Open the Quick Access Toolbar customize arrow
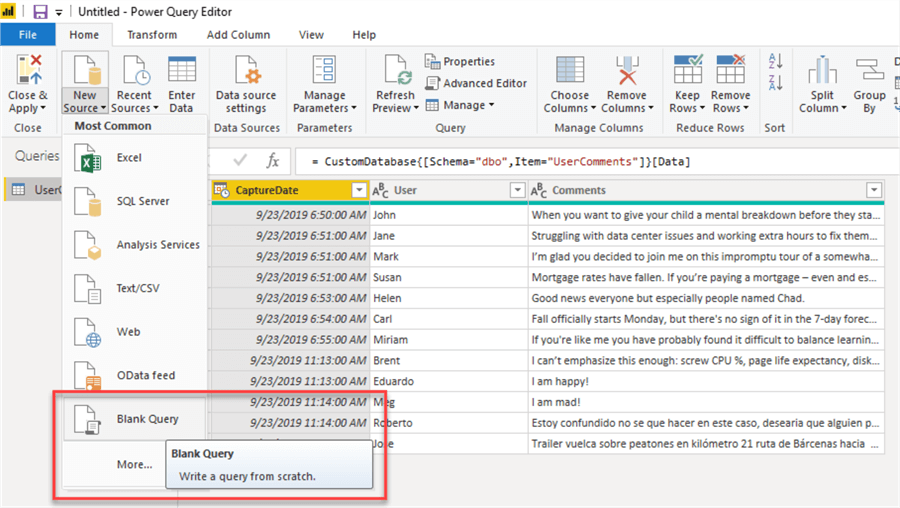Screen dimensions: 900x508 (x=59, y=12)
